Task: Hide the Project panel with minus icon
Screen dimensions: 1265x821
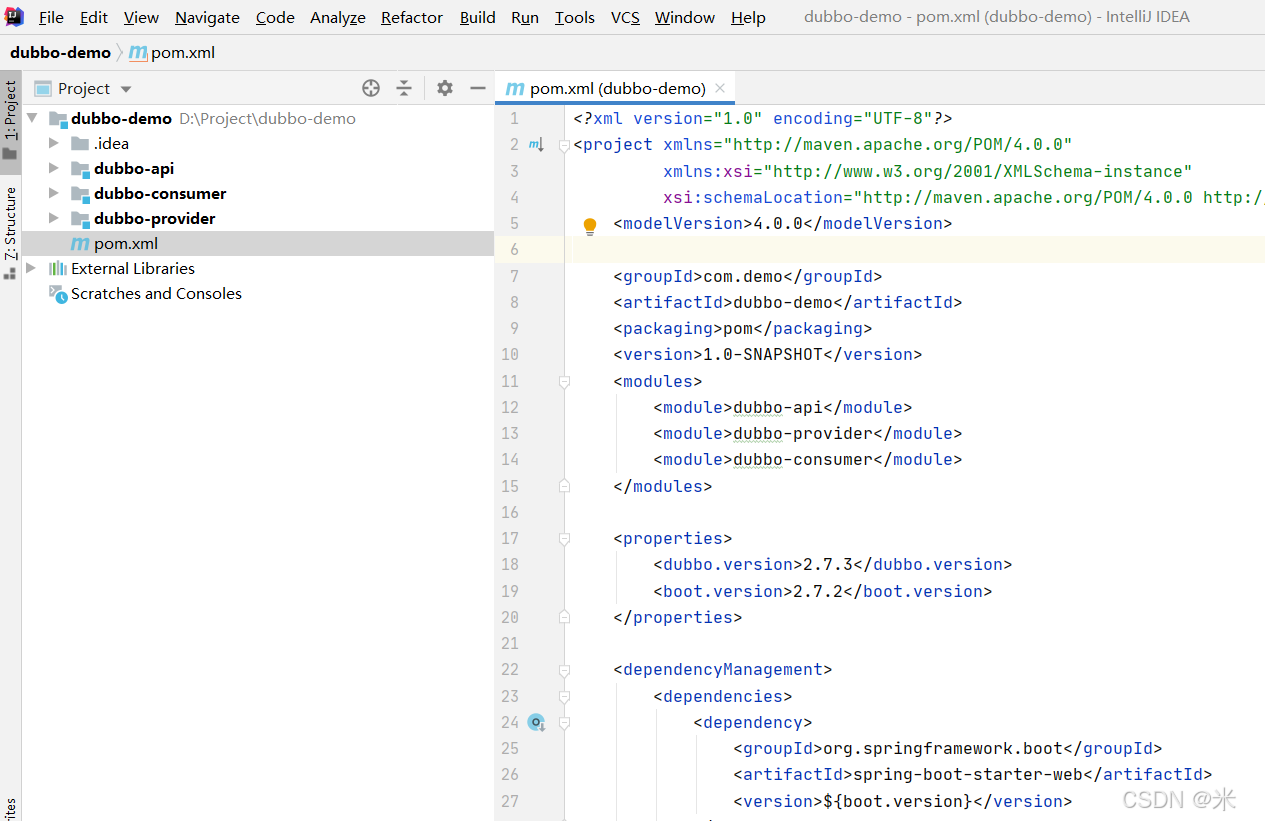Action: (478, 88)
